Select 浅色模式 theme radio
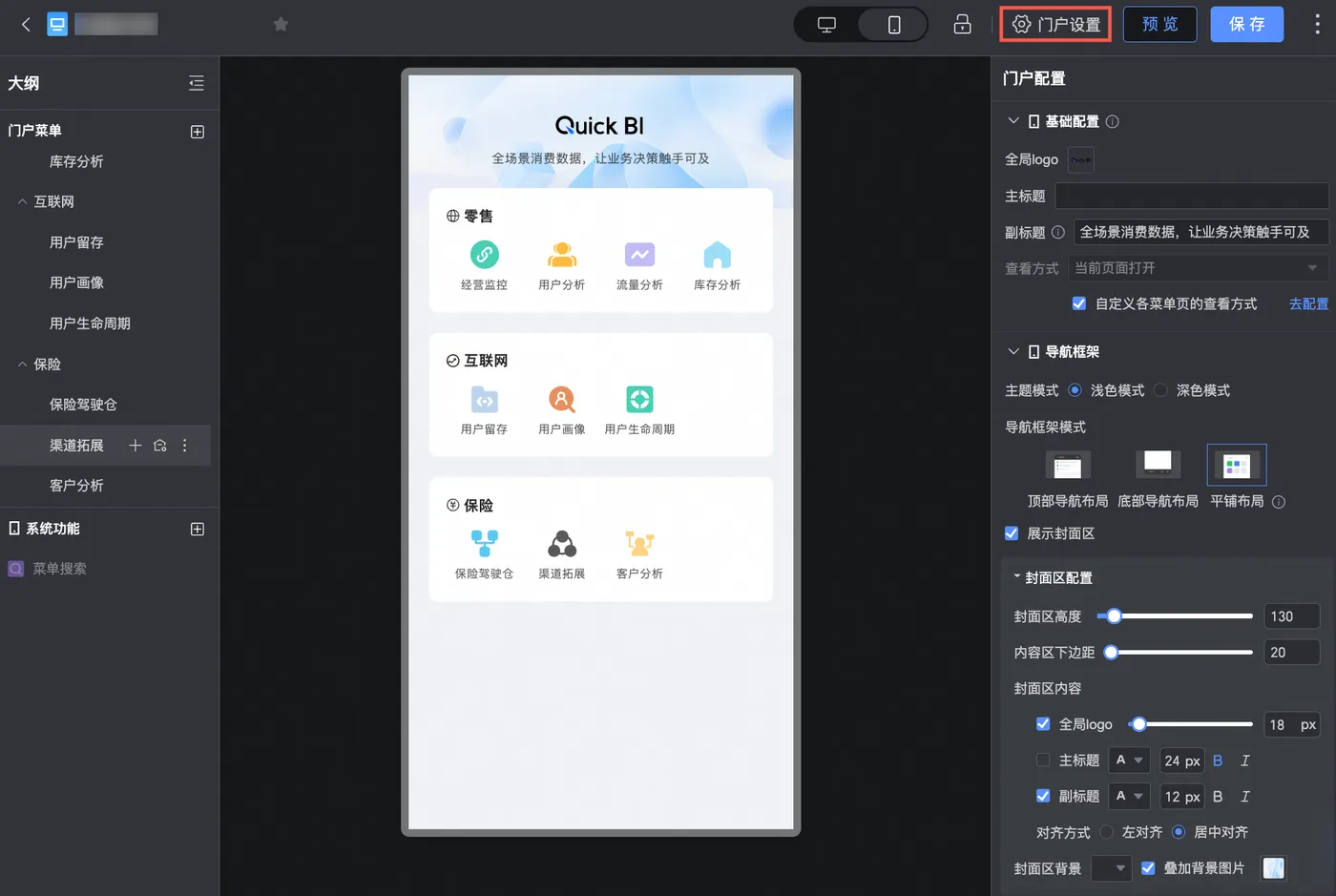 (x=1075, y=390)
